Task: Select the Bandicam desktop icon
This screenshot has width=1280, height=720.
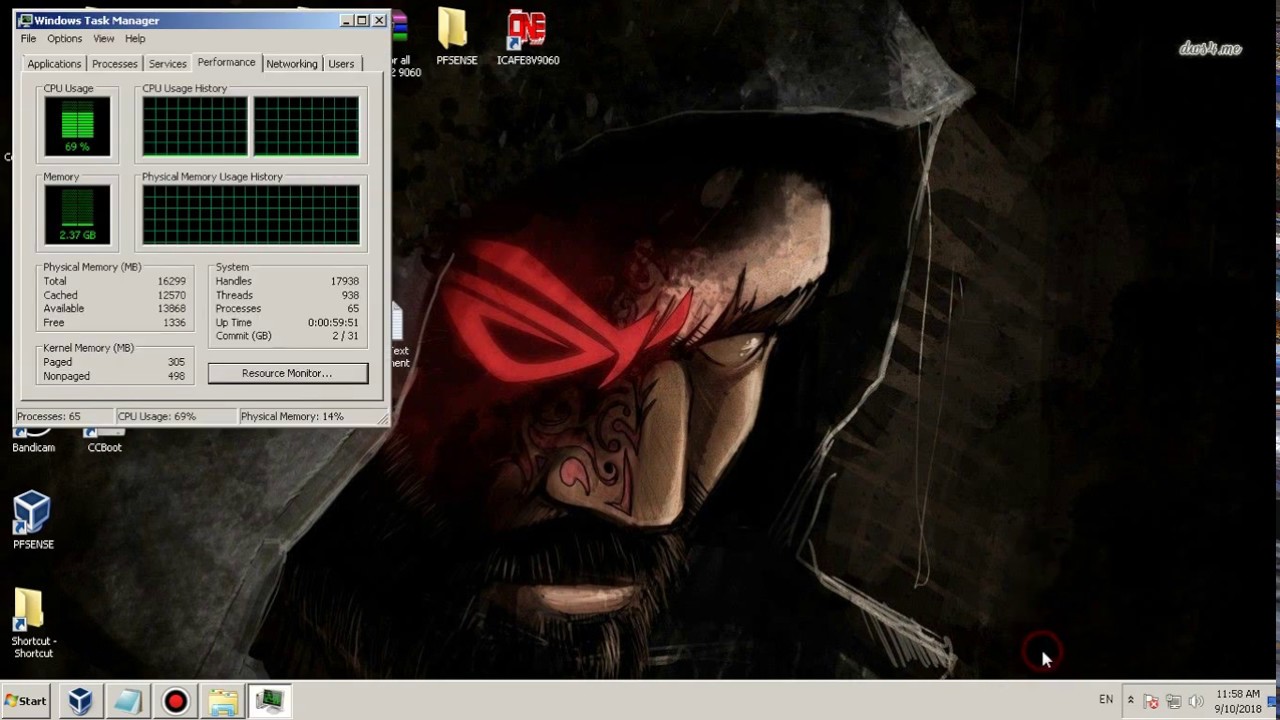Action: [33, 440]
